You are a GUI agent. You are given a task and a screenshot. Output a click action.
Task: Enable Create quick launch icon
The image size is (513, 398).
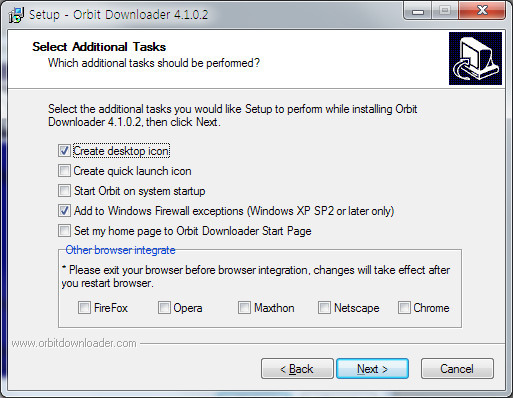coord(64,171)
